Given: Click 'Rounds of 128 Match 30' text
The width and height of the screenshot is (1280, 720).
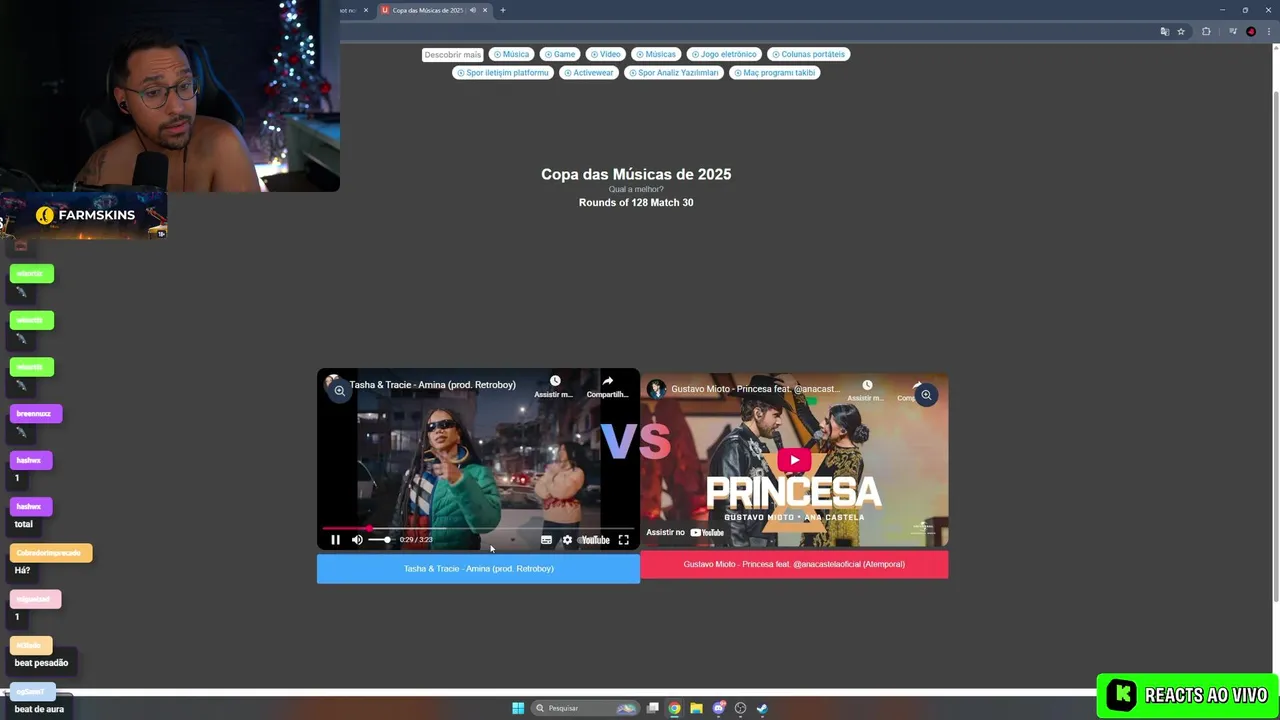Looking at the screenshot, I should pyautogui.click(x=636, y=202).
